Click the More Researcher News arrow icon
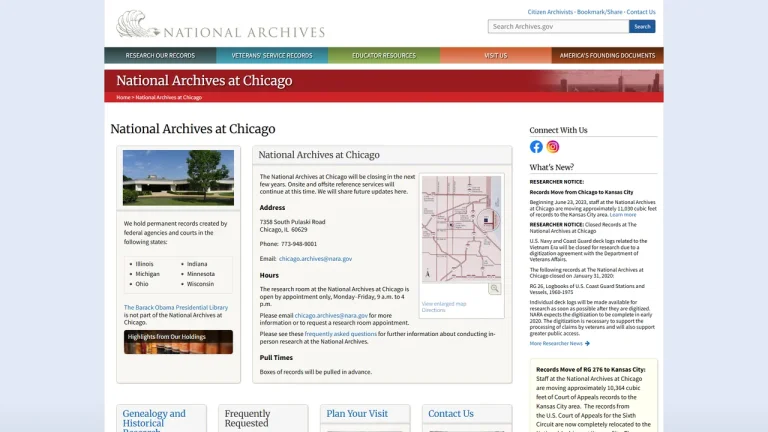Screen dimensions: 768x432 tap(587, 343)
